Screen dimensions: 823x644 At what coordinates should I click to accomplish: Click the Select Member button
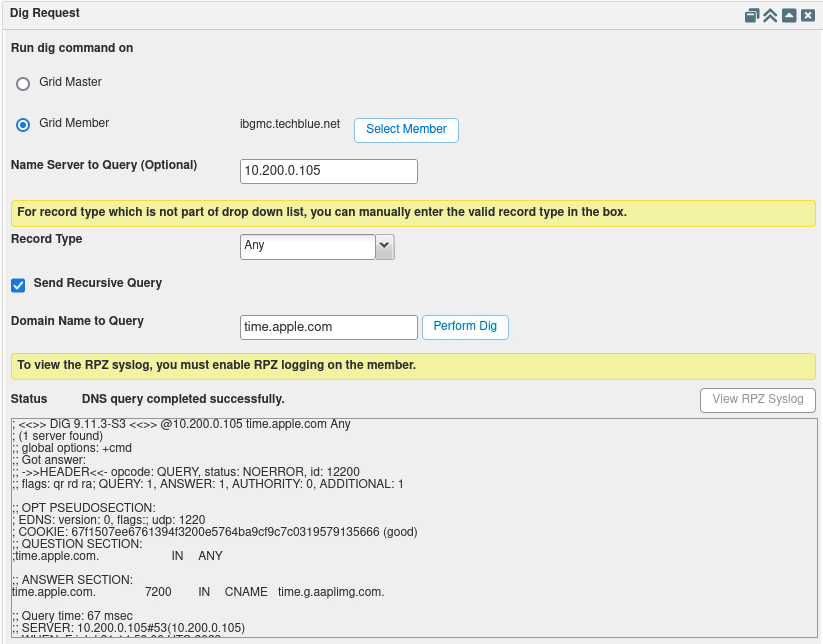[x=406, y=130]
